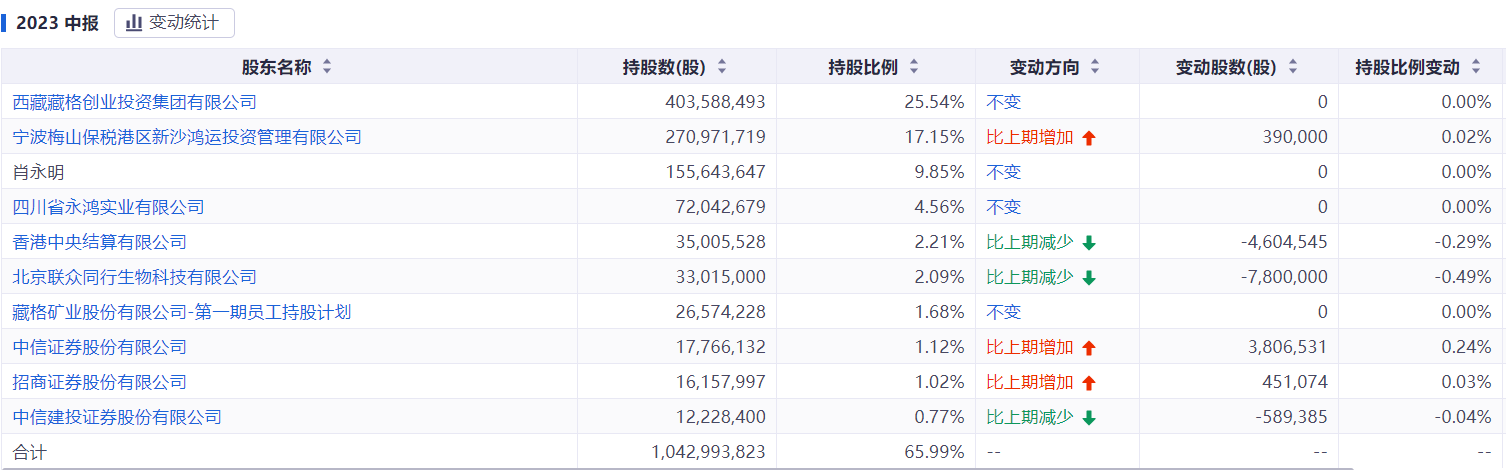The height and width of the screenshot is (470, 1506).
Task: Click red up arrow in 招商证券 row
Action: tap(1089, 383)
